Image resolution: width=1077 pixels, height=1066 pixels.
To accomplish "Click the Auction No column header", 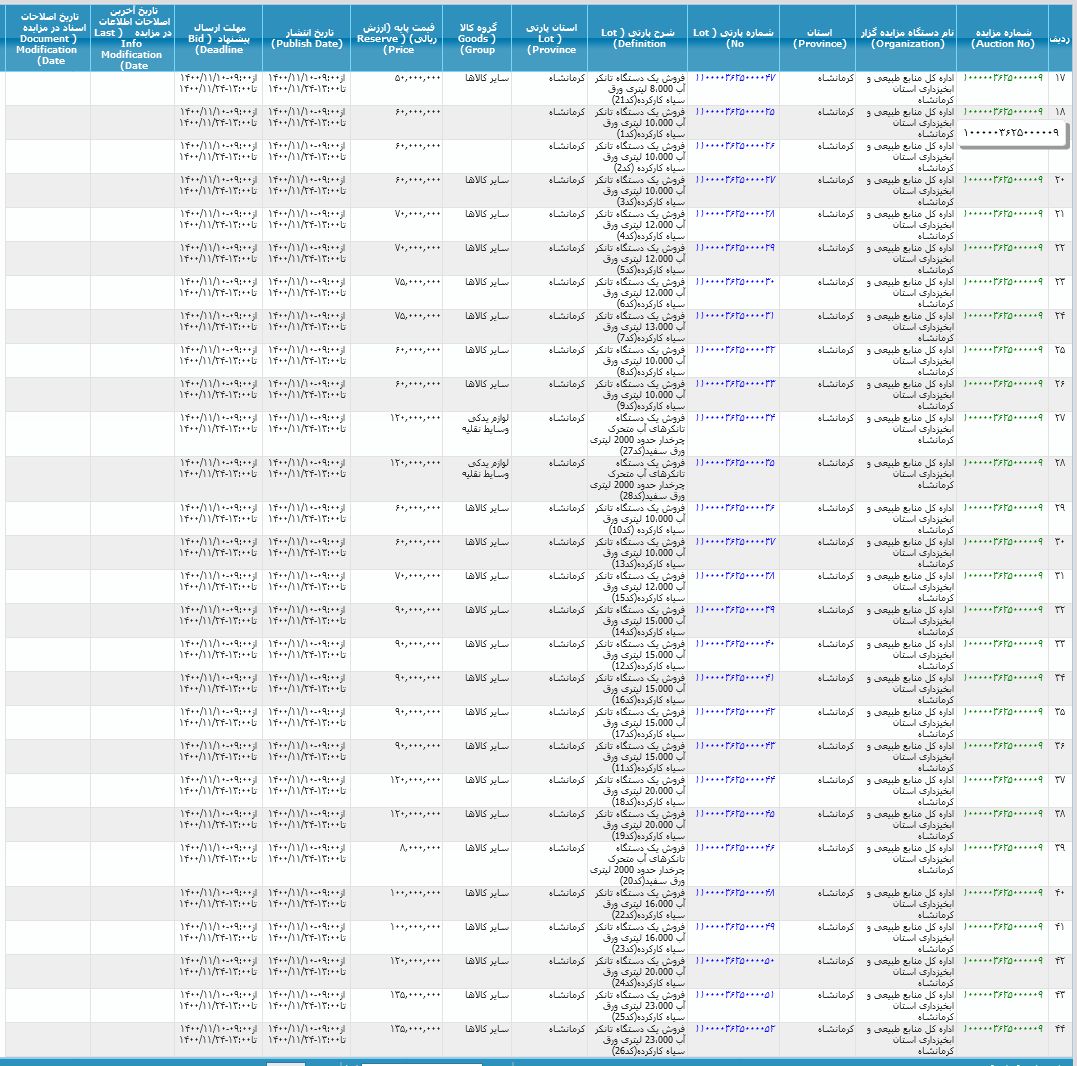I will 1001,38.
